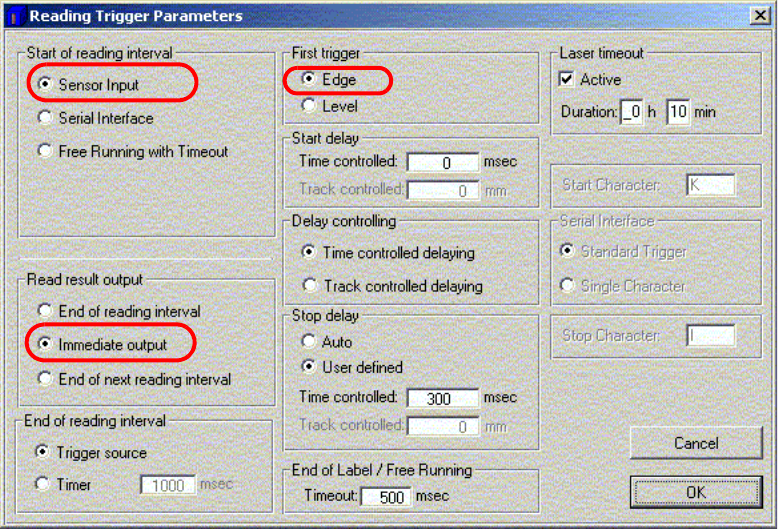Click the laser Duration hours field

point(631,112)
